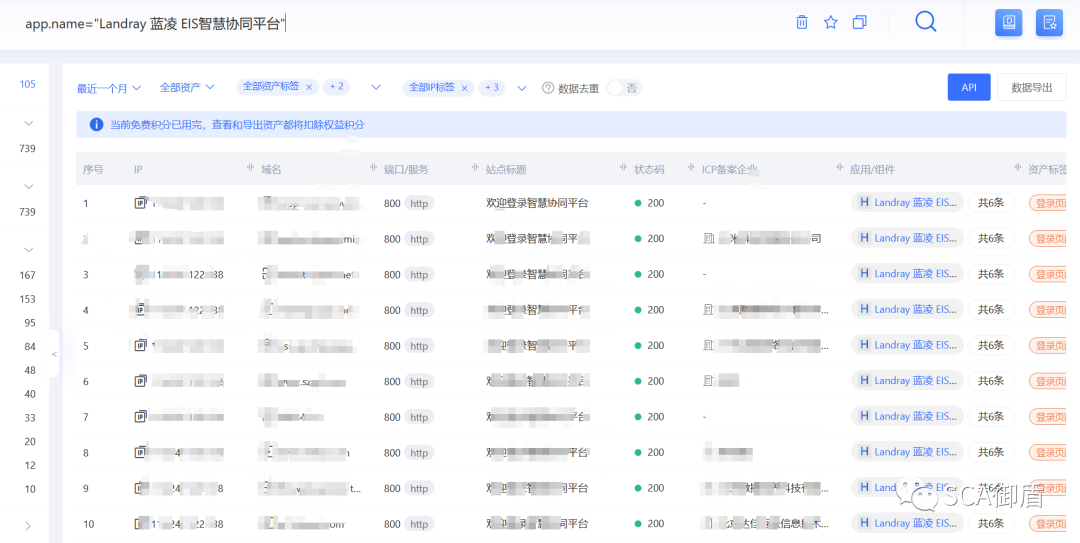1080x543 pixels.
Task: Click the 153 count in sidebar
Action: pos(28,299)
